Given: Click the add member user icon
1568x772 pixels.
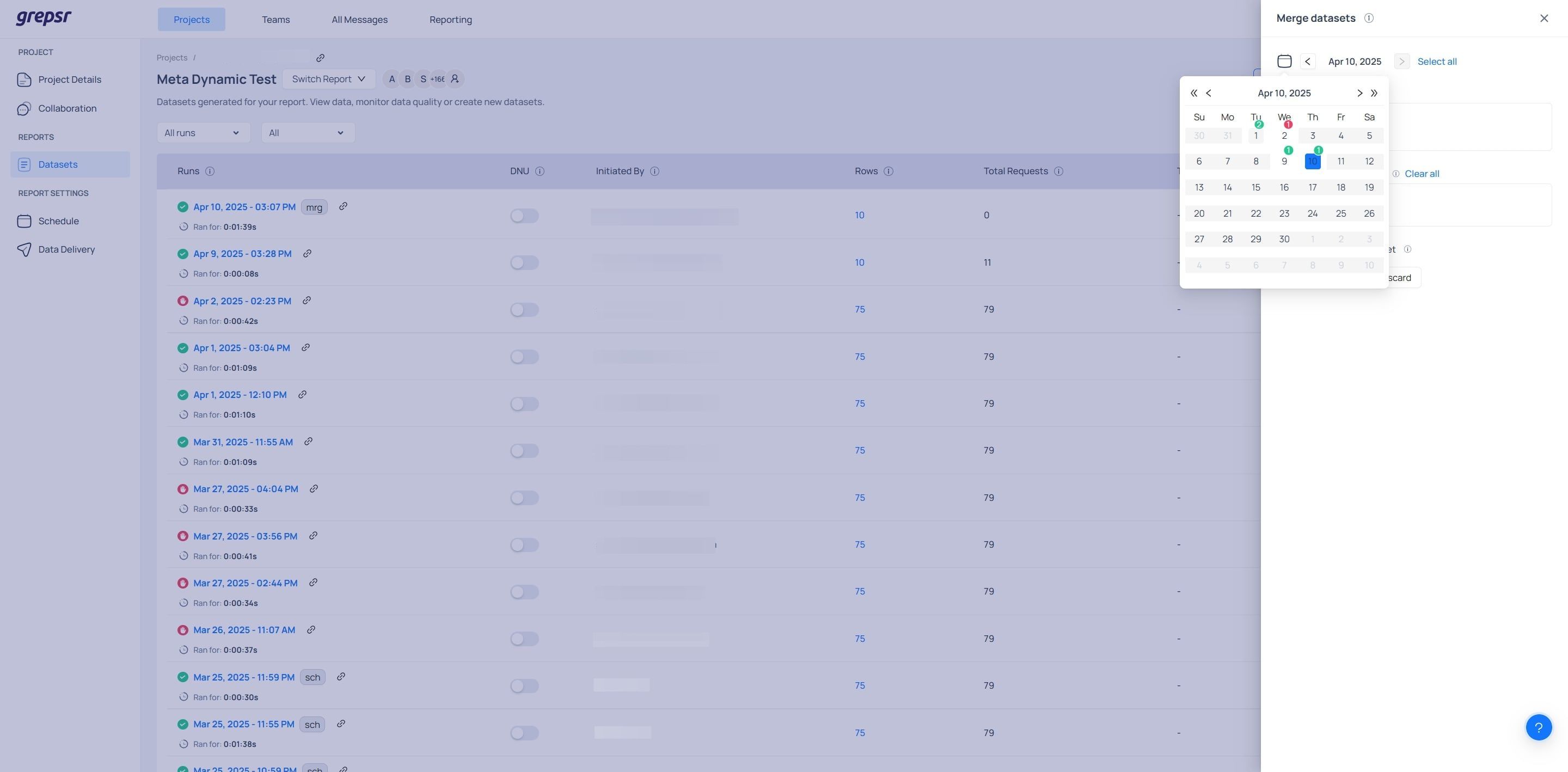Looking at the screenshot, I should 455,79.
